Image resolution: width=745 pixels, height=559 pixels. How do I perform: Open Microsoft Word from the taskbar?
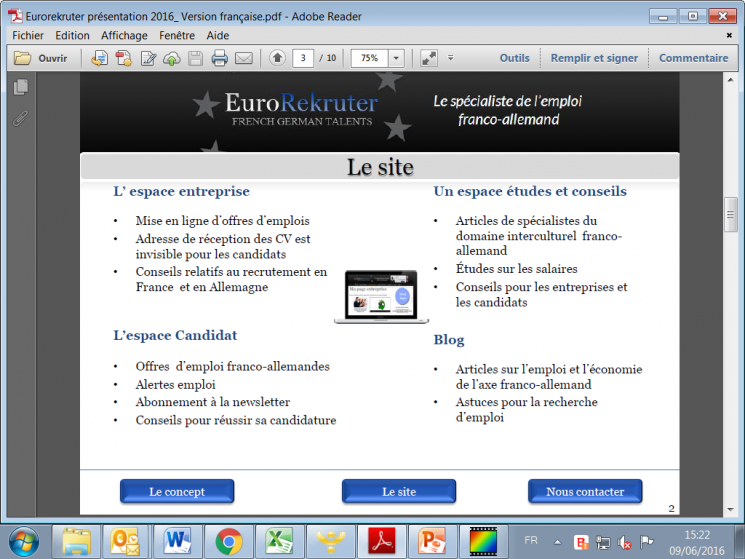[177, 542]
